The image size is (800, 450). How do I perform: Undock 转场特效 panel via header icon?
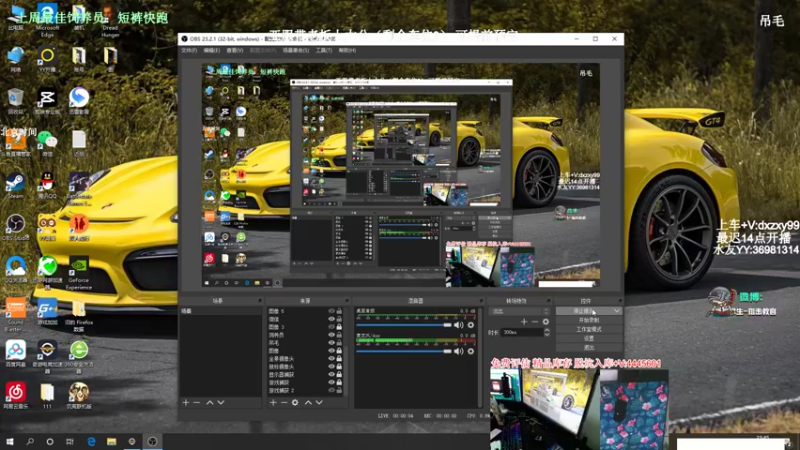tap(548, 301)
